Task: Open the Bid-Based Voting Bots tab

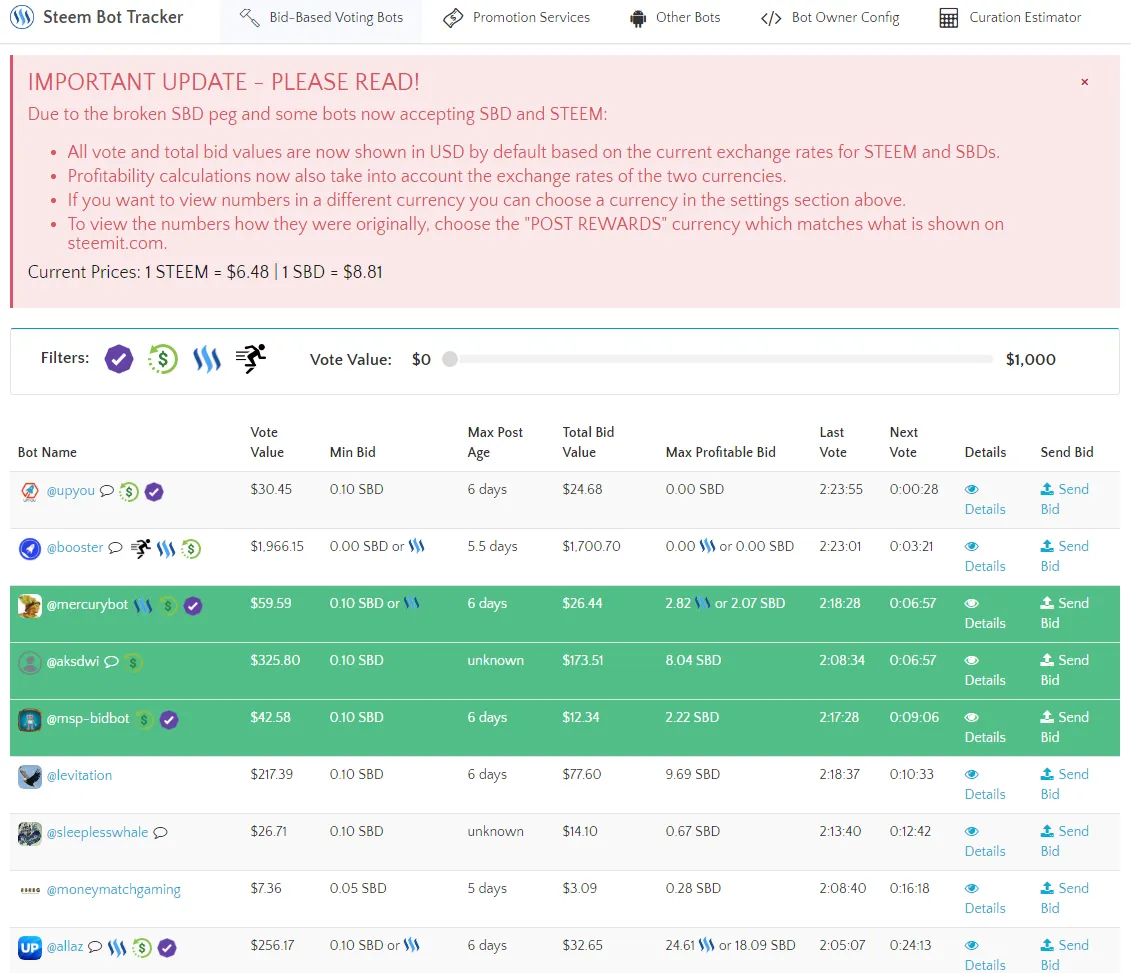Action: point(321,17)
